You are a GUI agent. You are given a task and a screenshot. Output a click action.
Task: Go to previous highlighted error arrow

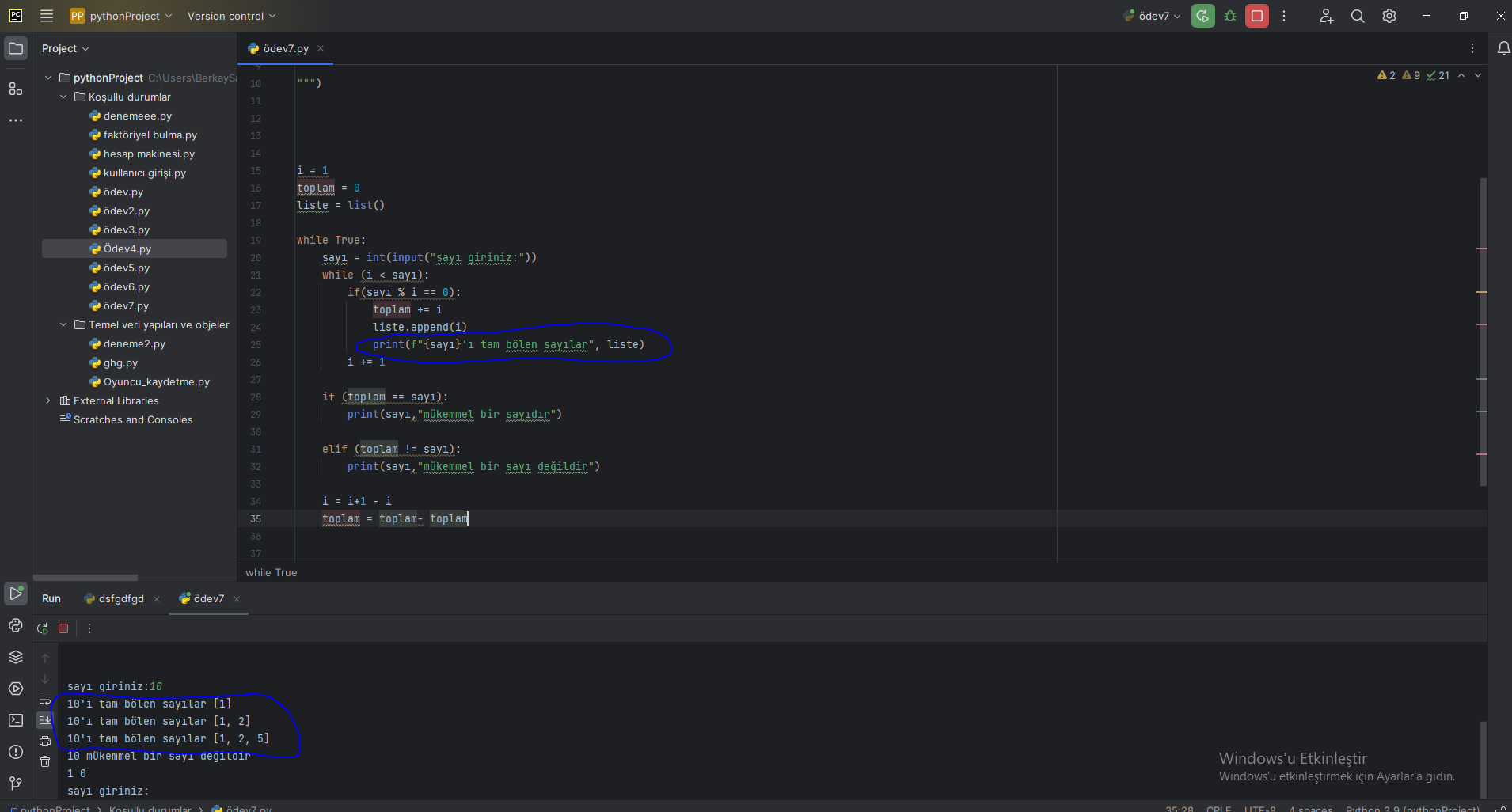pyautogui.click(x=1461, y=75)
